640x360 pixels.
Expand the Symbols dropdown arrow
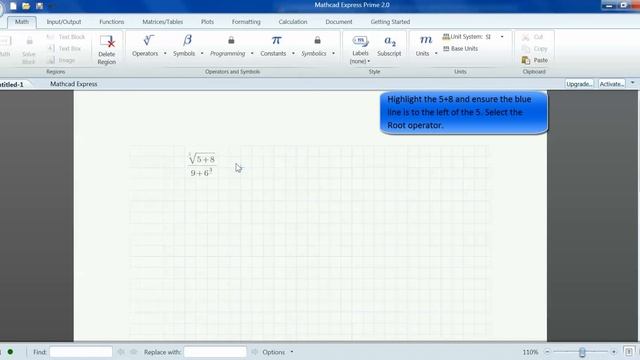(202, 53)
